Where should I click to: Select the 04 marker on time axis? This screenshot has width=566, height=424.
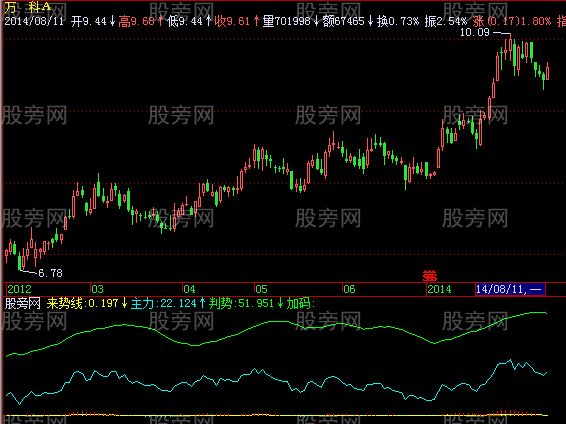[x=190, y=289]
